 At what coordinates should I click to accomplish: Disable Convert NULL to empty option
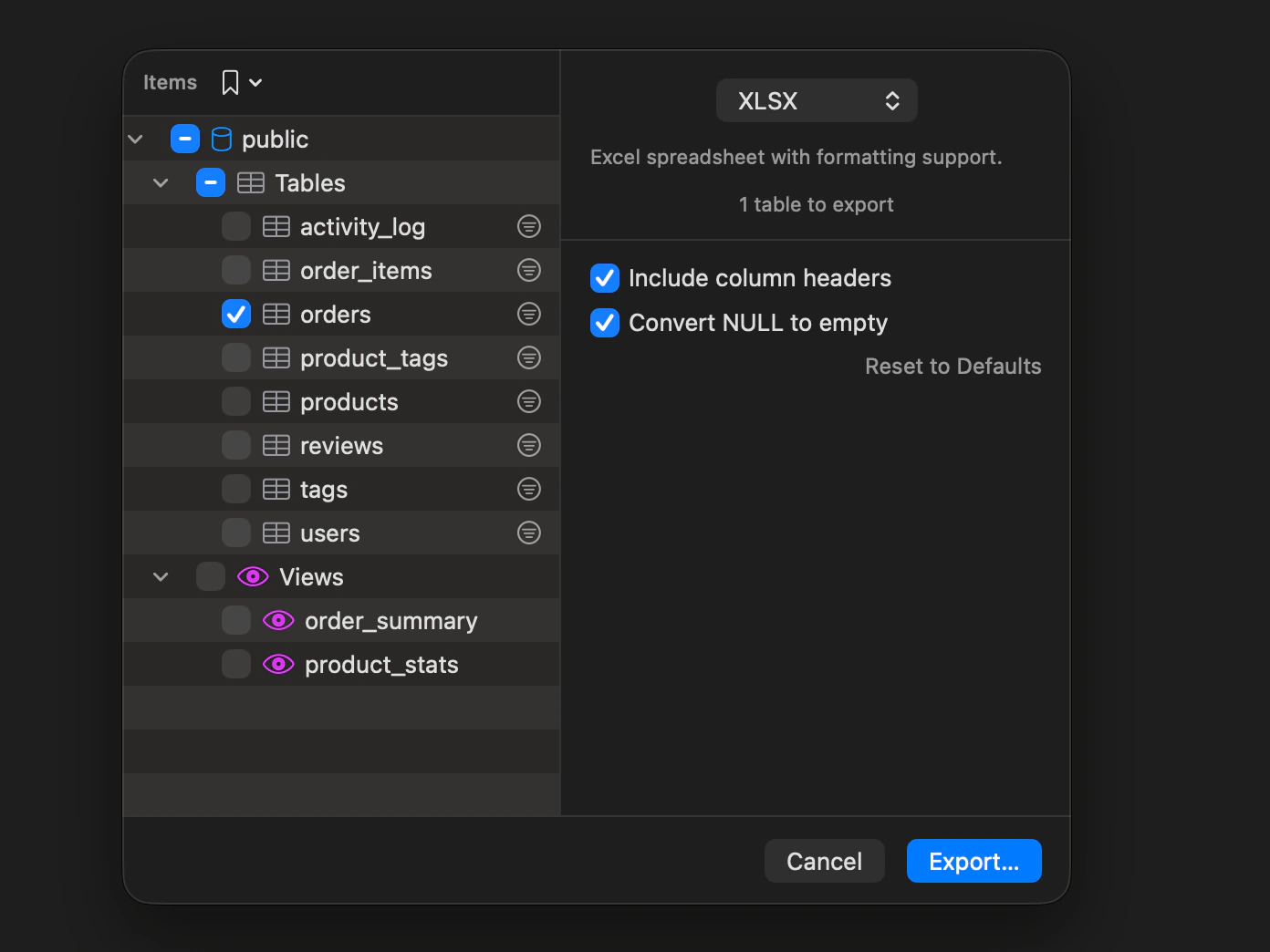point(605,323)
